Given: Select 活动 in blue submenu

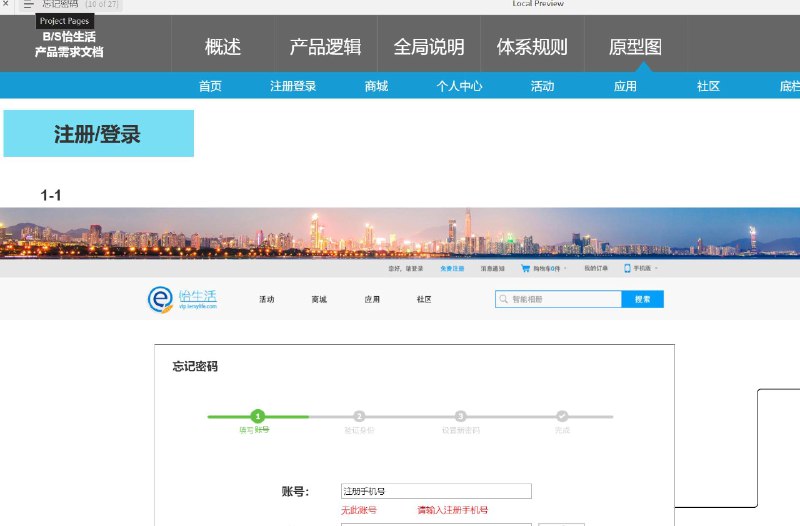Looking at the screenshot, I should [x=542, y=86].
